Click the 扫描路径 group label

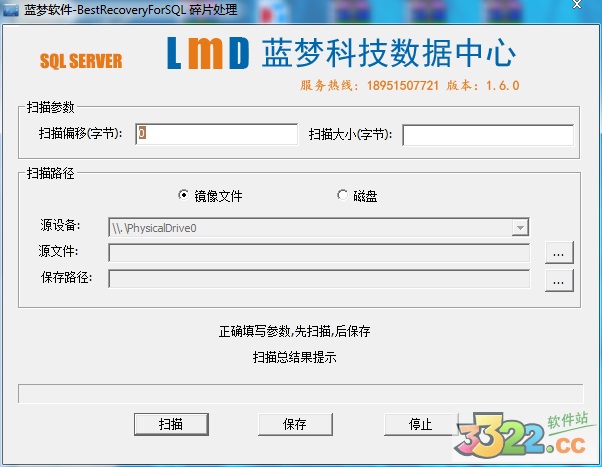tap(51, 173)
